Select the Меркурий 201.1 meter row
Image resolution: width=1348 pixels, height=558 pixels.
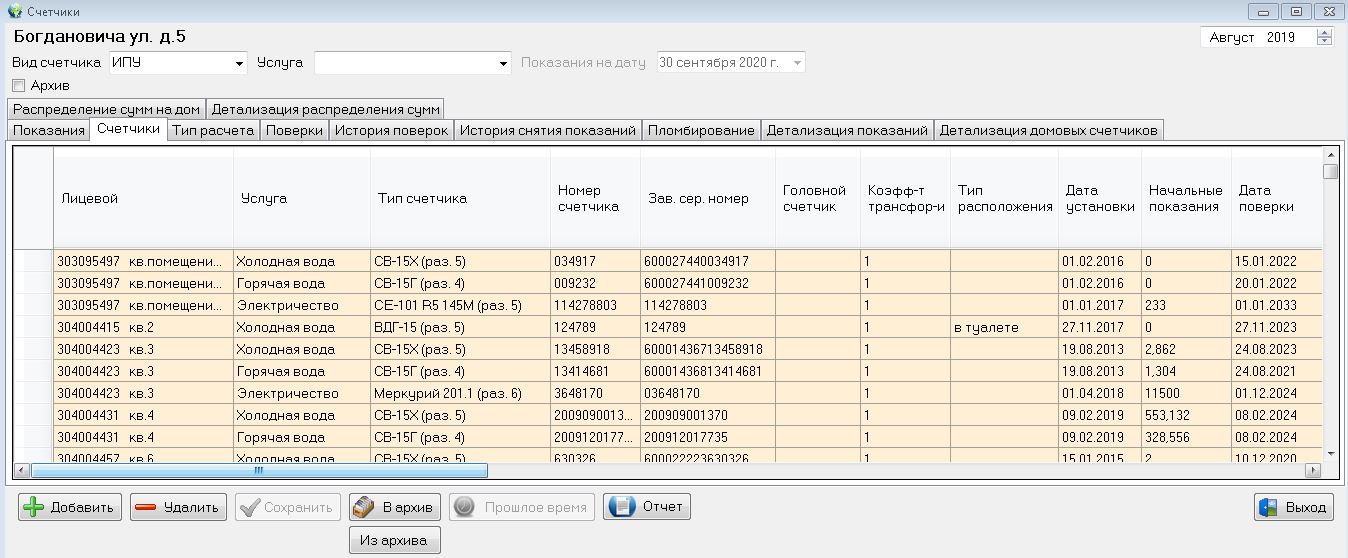point(448,393)
